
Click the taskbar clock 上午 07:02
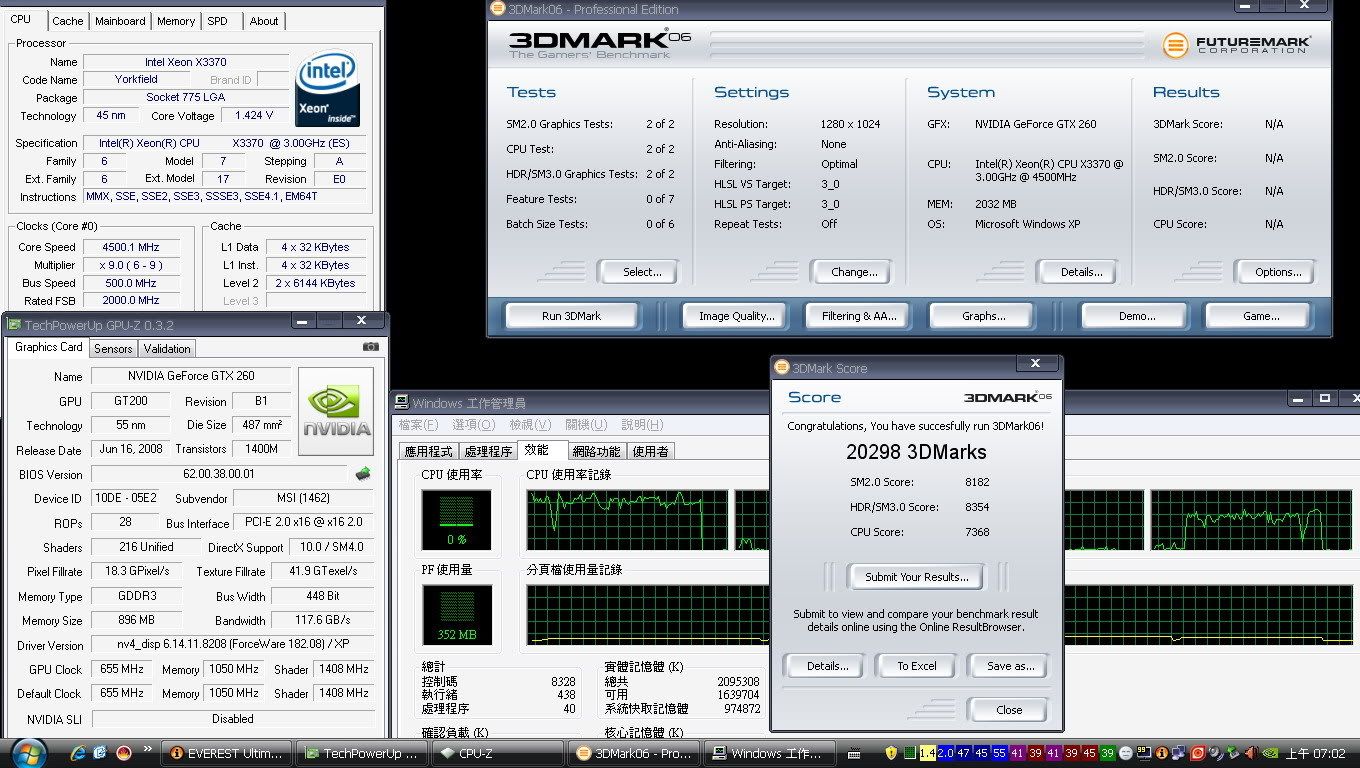click(x=1315, y=753)
